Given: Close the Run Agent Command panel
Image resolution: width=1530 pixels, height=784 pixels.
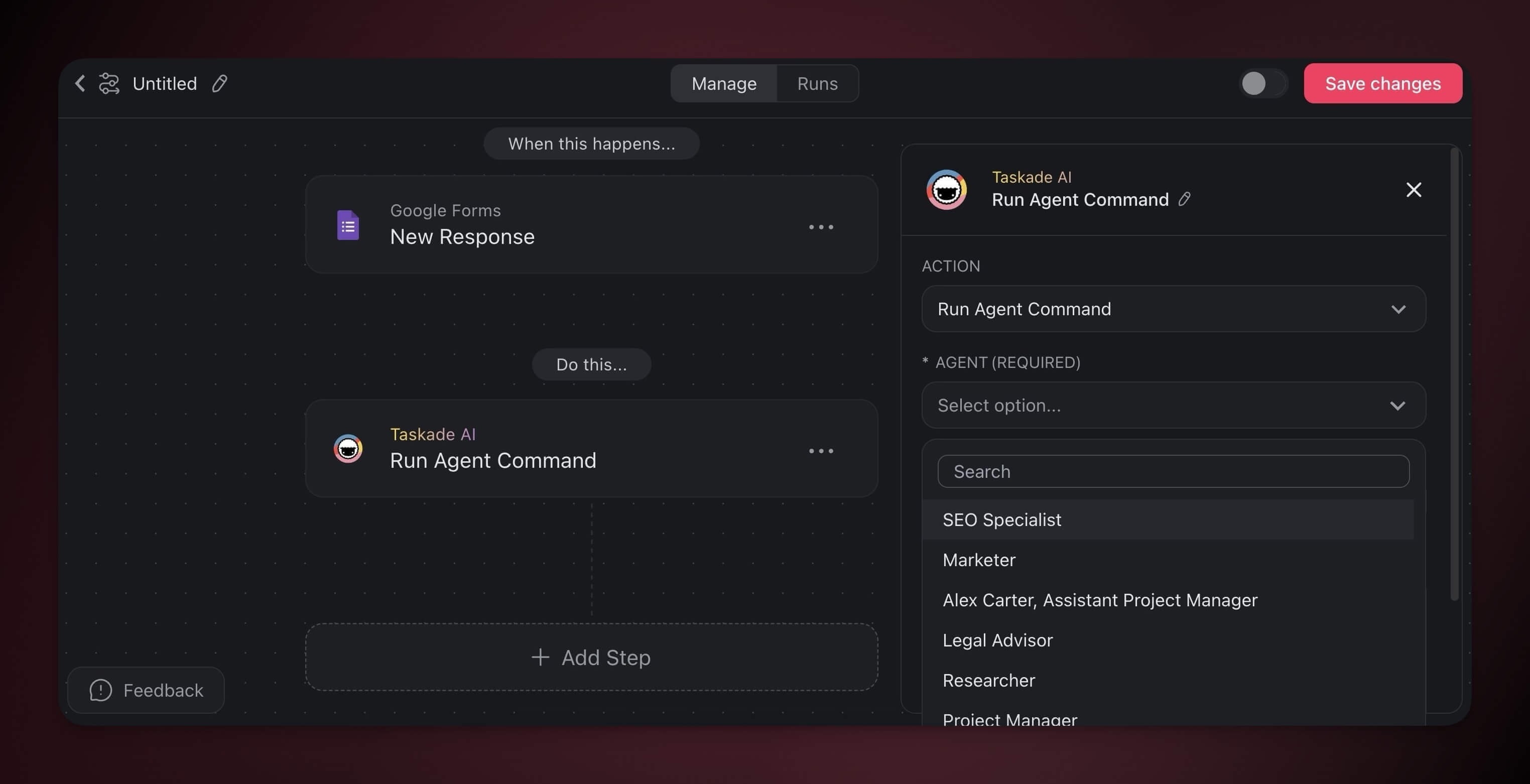Looking at the screenshot, I should (1414, 189).
